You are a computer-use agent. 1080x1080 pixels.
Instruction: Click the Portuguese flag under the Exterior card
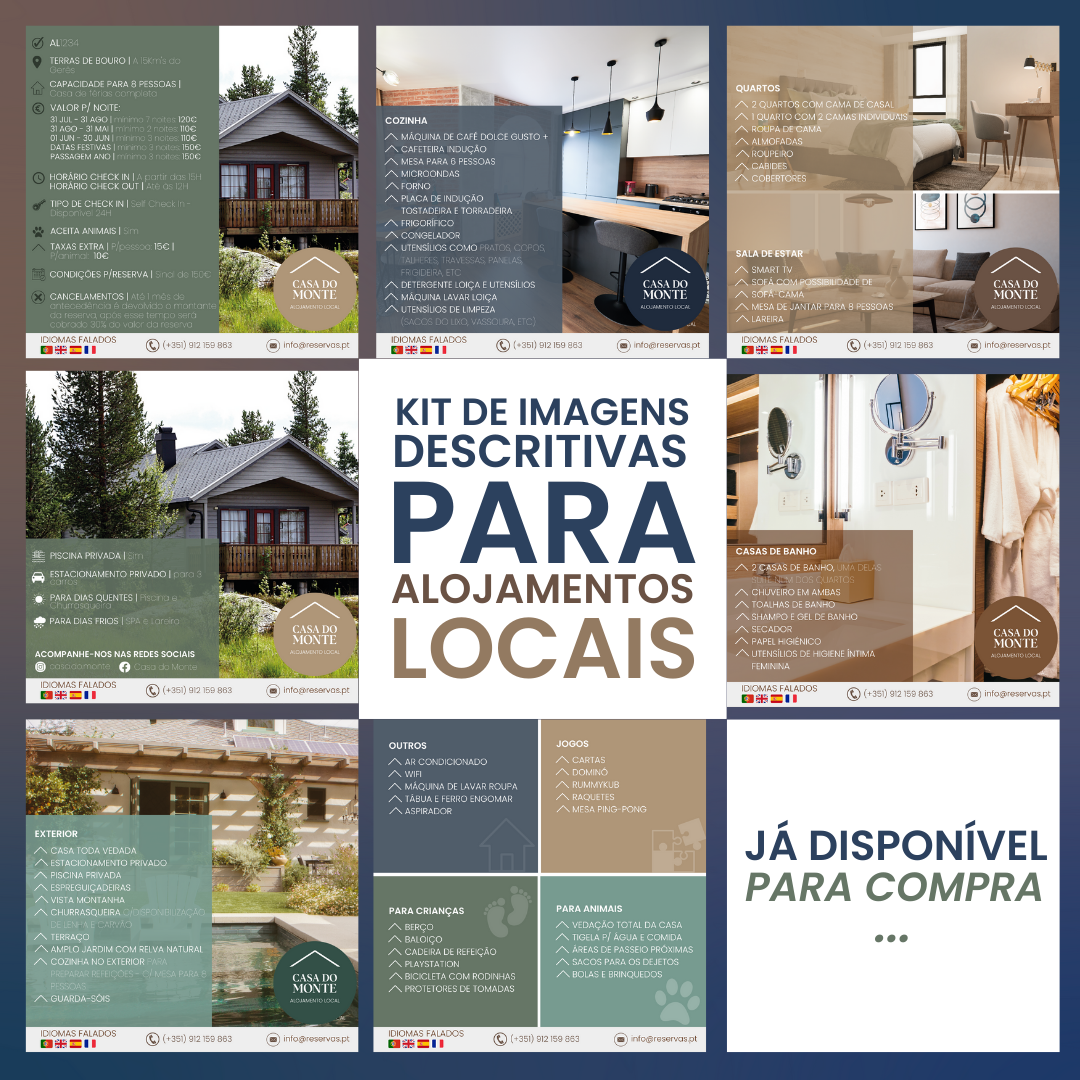coord(46,1043)
